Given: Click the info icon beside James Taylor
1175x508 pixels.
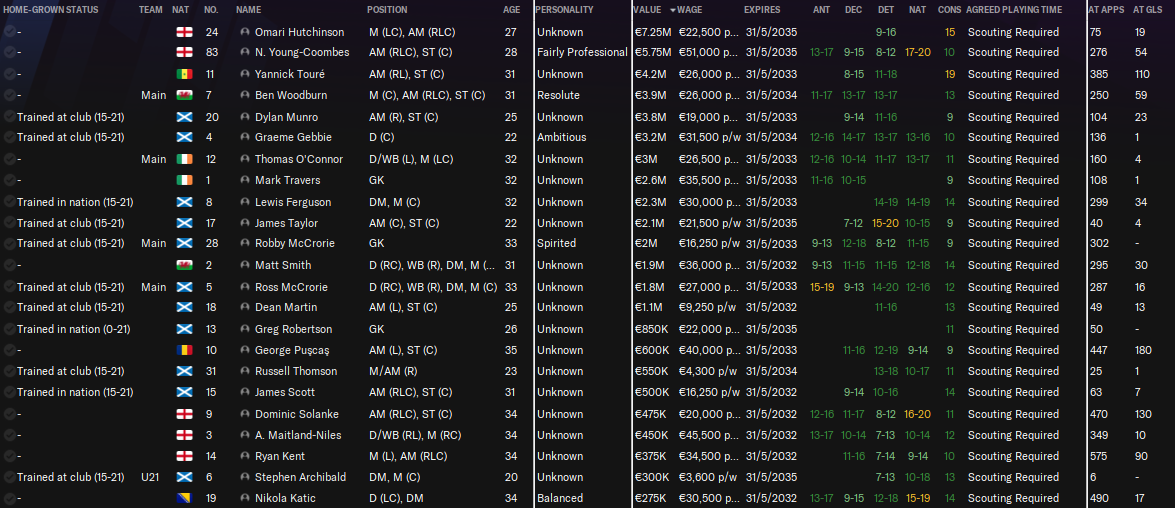Looking at the screenshot, I should [244, 223].
